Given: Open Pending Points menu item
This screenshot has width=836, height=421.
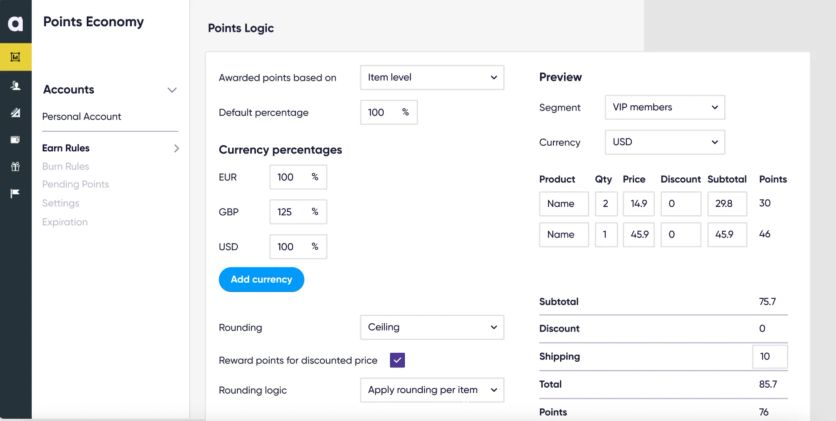Looking at the screenshot, I should [x=75, y=184].
